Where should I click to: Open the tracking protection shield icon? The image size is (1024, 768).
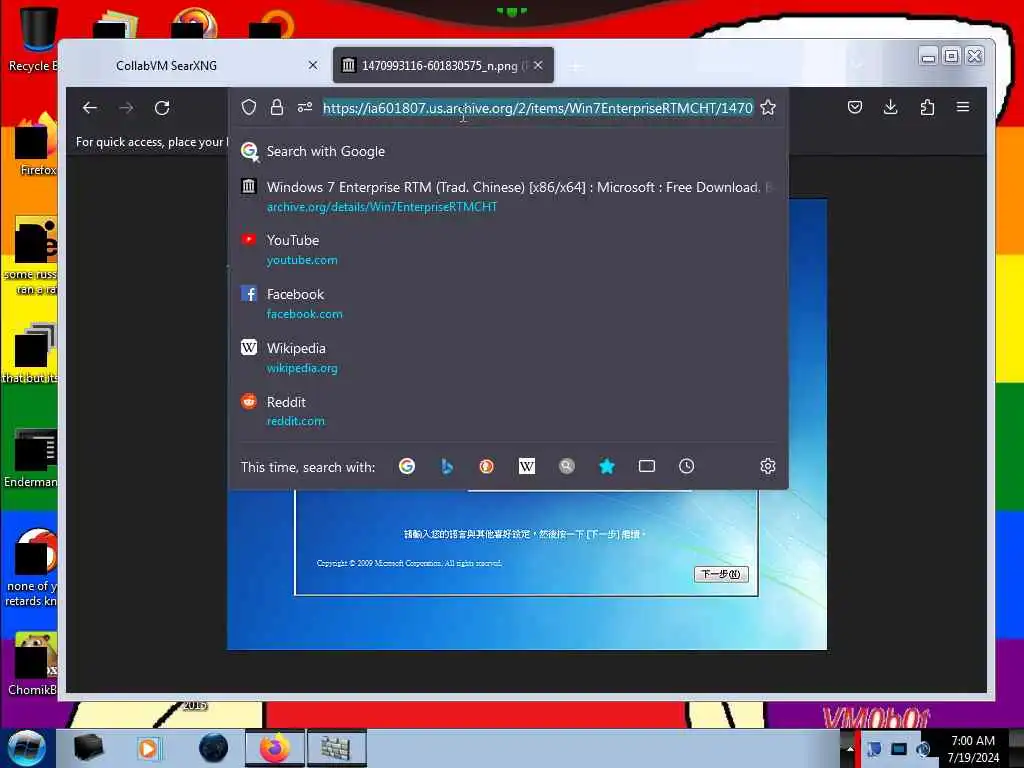[x=248, y=108]
